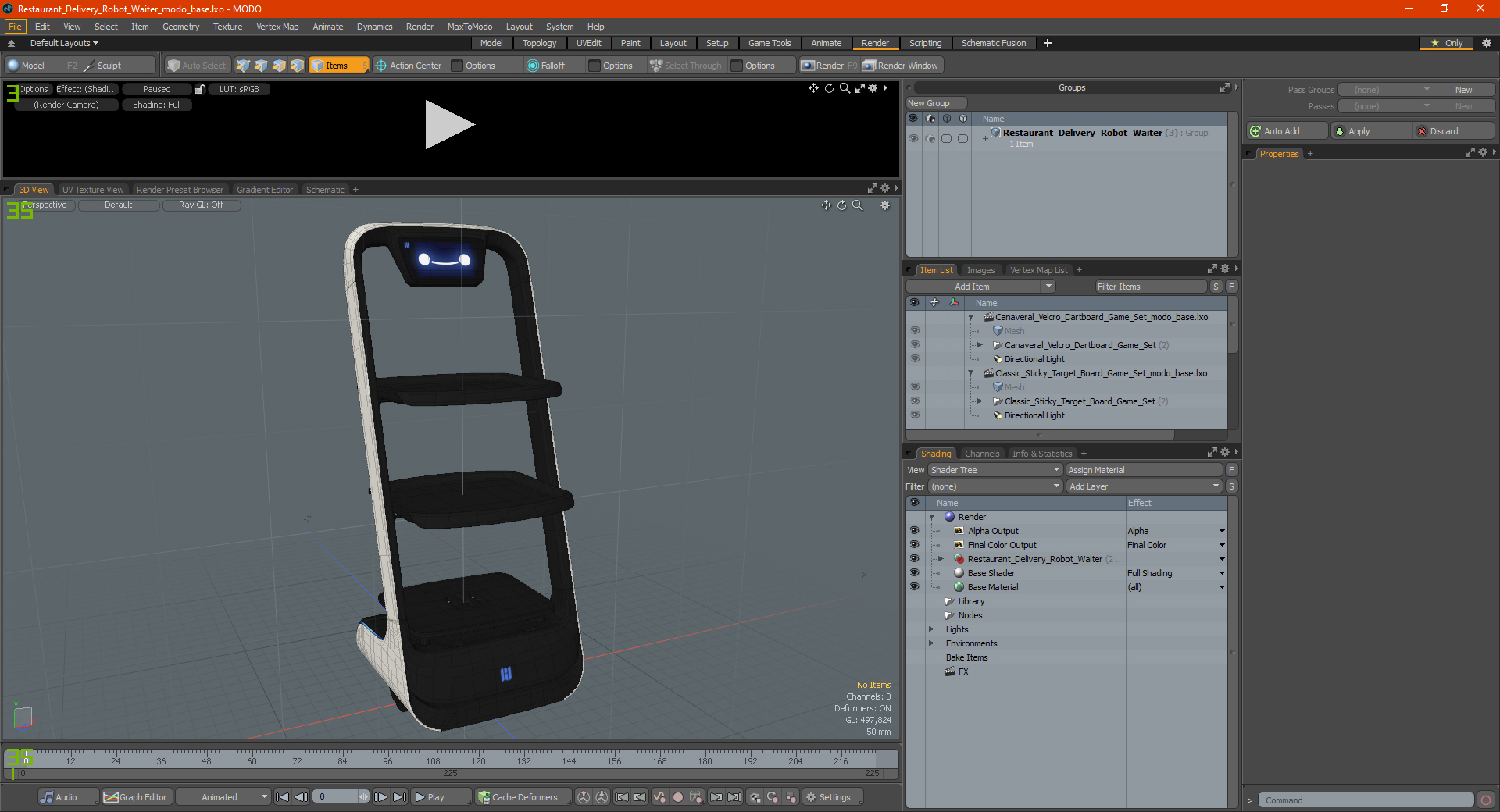Image resolution: width=1500 pixels, height=812 pixels.
Task: Select the Vertices selection mode icon
Action: [x=243, y=66]
